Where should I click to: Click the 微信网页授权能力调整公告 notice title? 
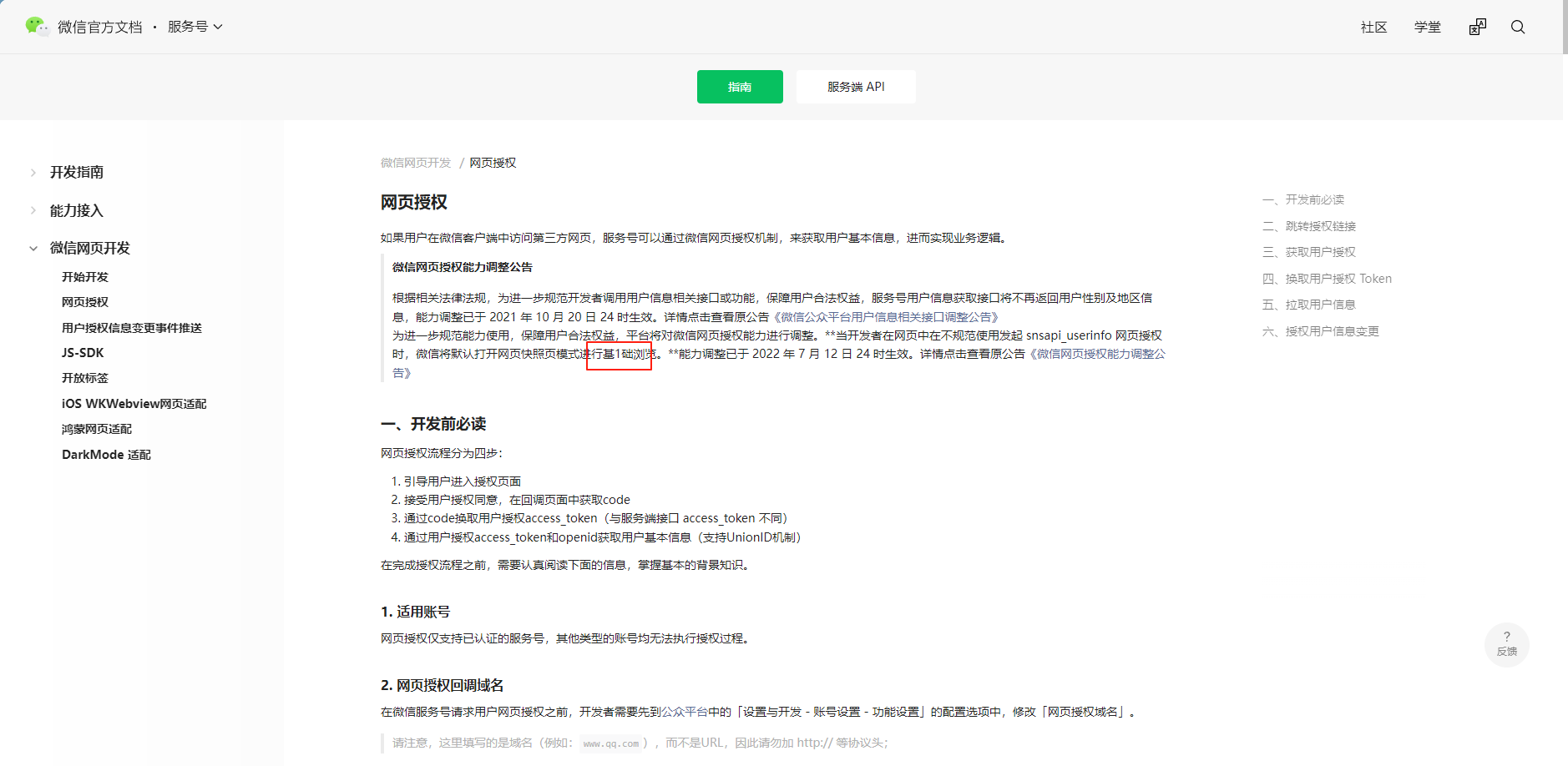[463, 267]
